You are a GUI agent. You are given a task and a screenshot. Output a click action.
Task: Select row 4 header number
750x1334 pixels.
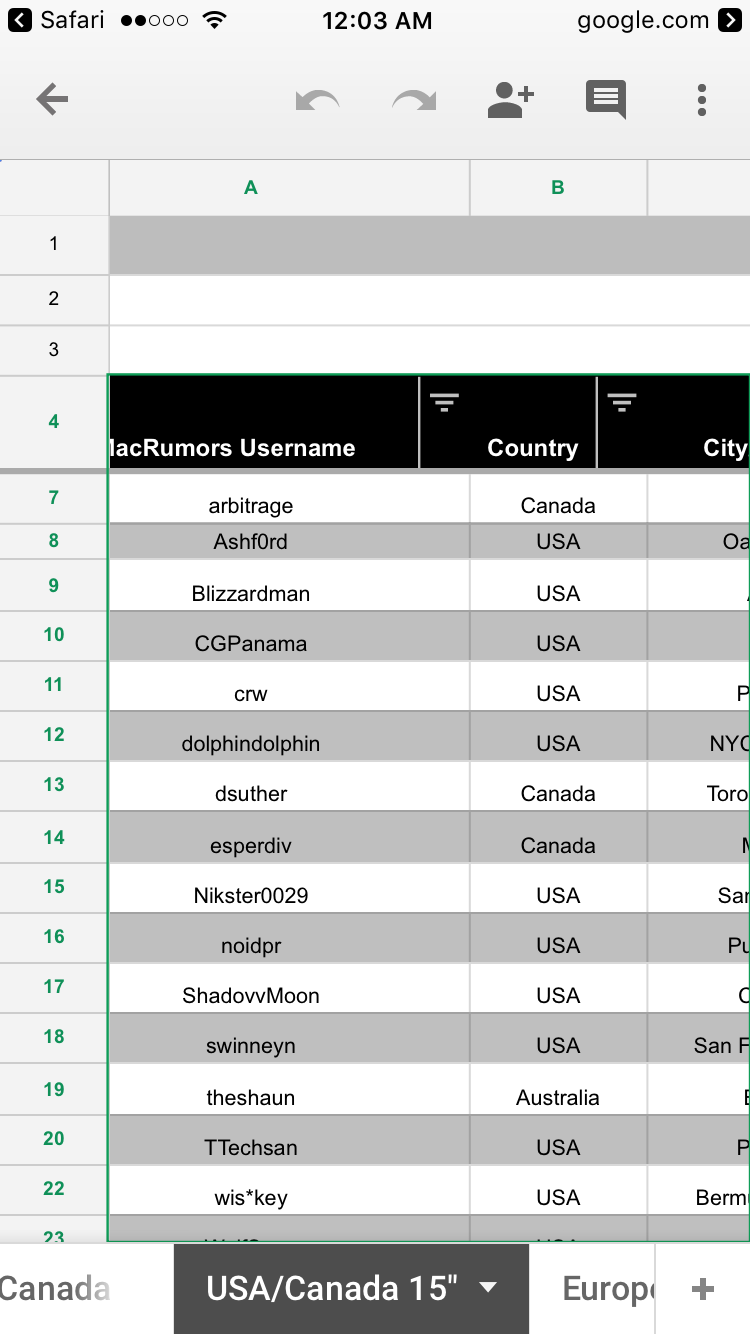pyautogui.click(x=54, y=422)
